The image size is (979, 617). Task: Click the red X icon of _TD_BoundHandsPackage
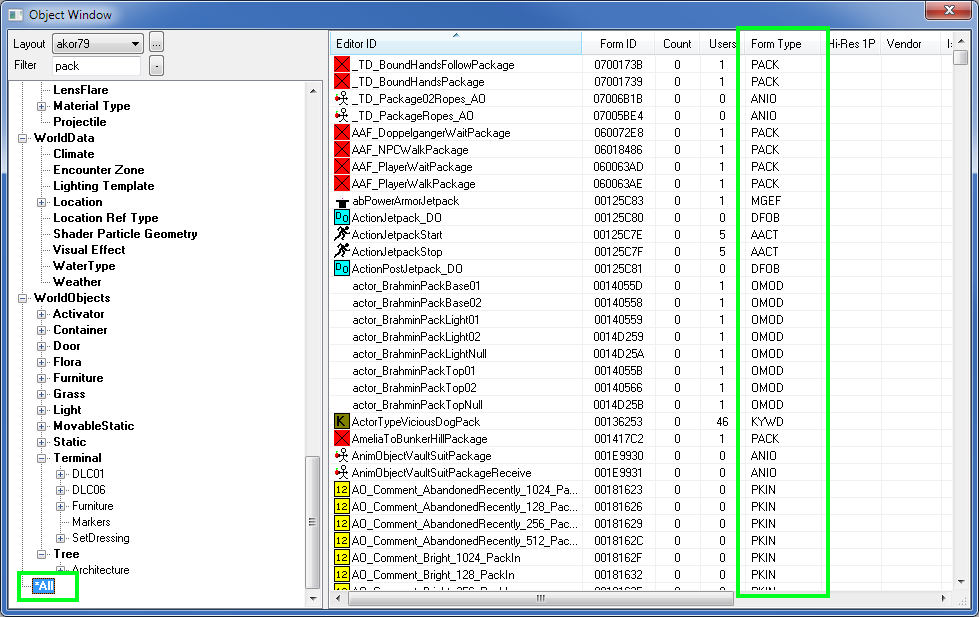342,81
